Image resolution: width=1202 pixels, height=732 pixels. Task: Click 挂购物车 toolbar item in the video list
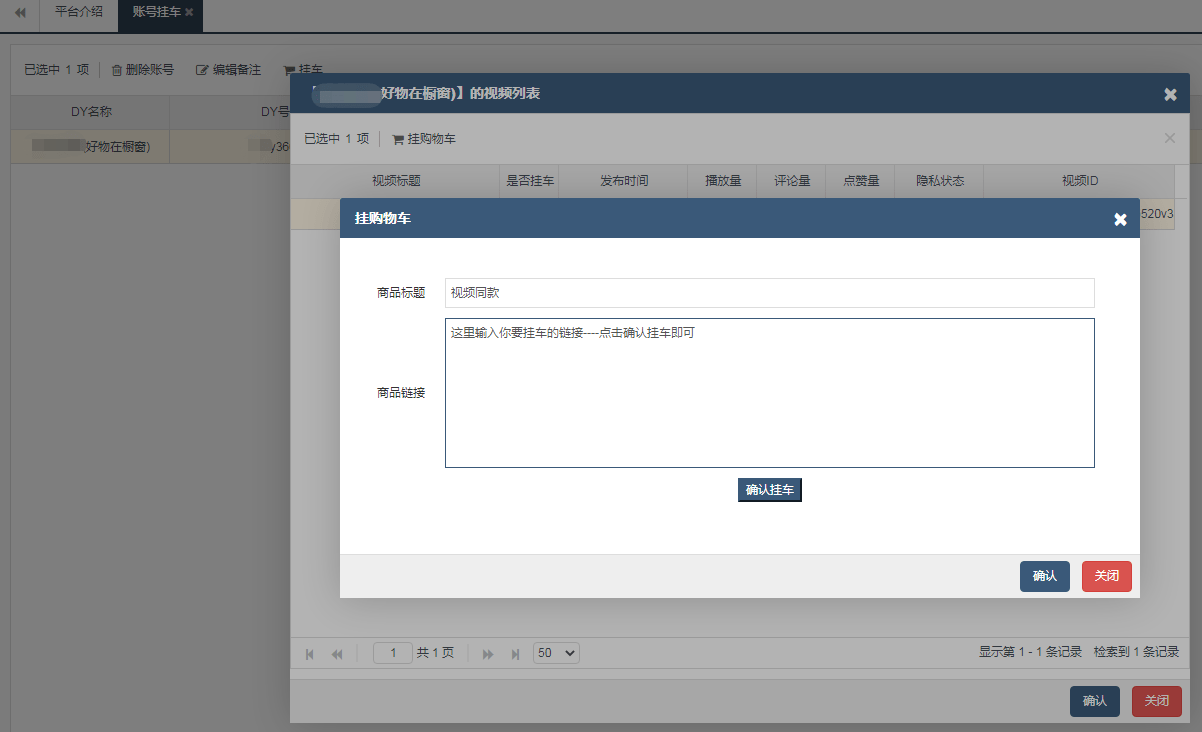(424, 139)
